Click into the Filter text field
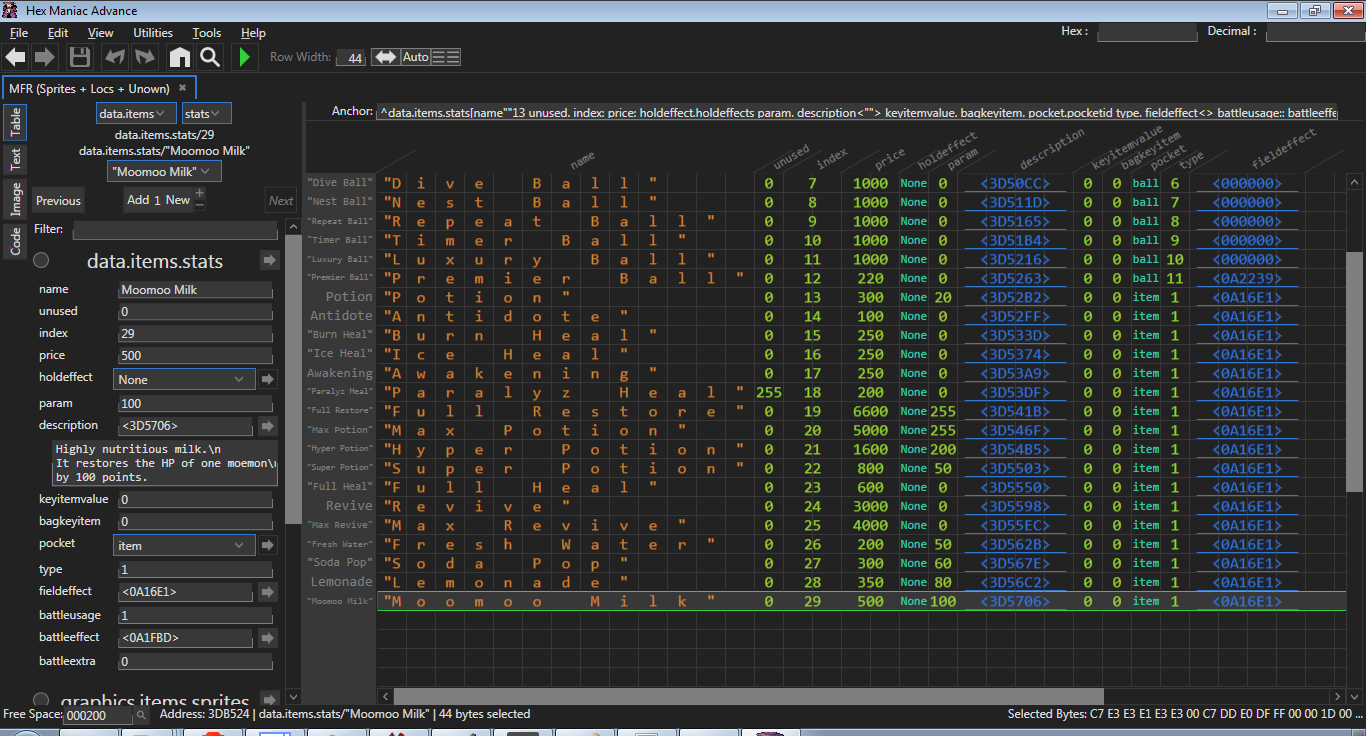This screenshot has width=1366, height=736. (x=175, y=230)
